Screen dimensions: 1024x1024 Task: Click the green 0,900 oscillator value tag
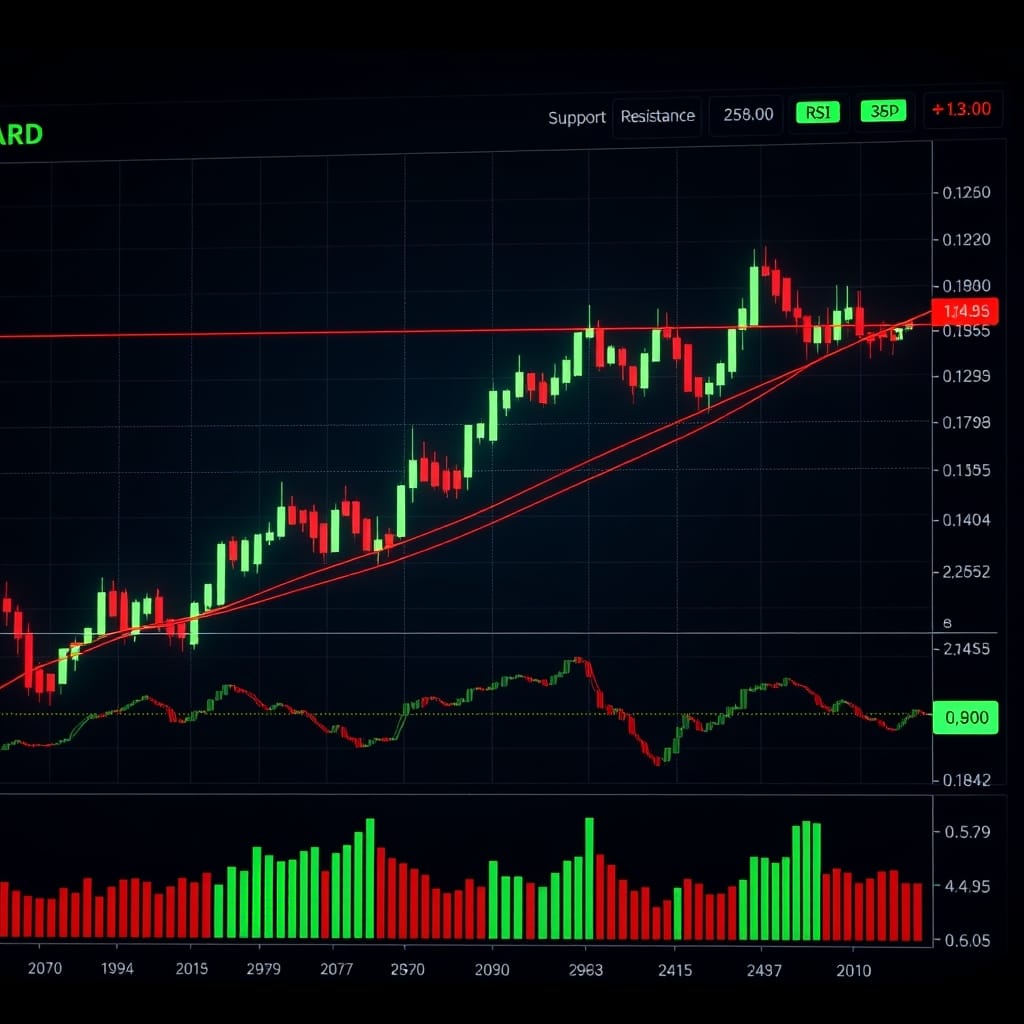[x=965, y=717]
